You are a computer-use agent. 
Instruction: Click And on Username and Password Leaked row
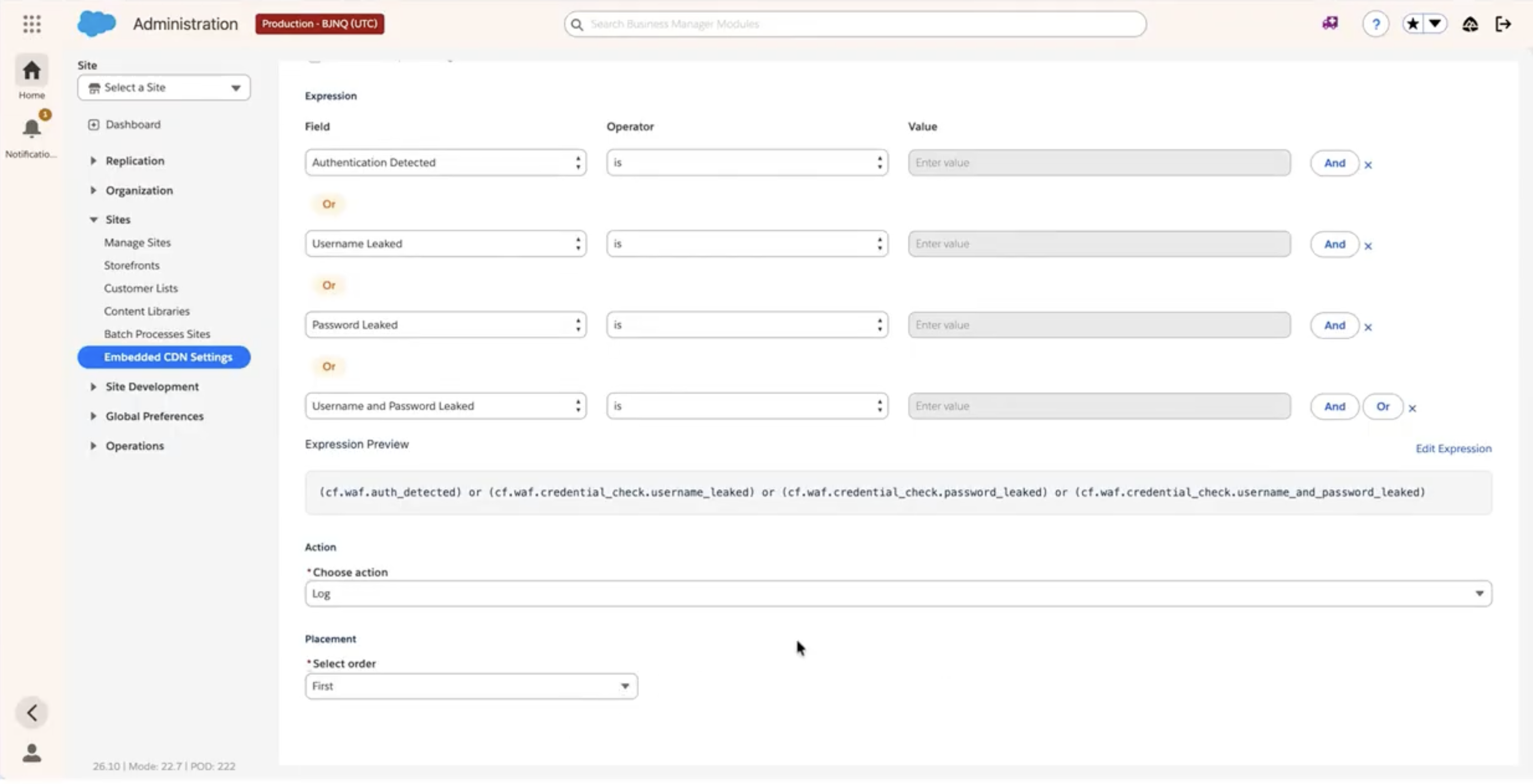click(x=1334, y=407)
